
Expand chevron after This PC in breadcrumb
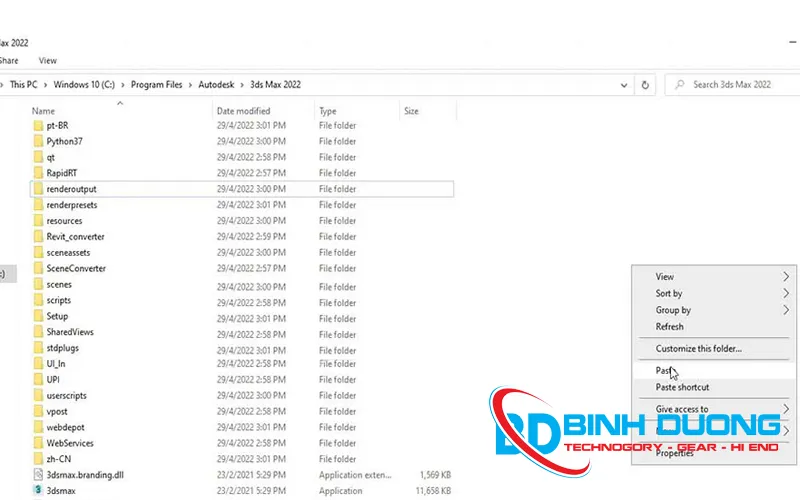click(x=45, y=85)
